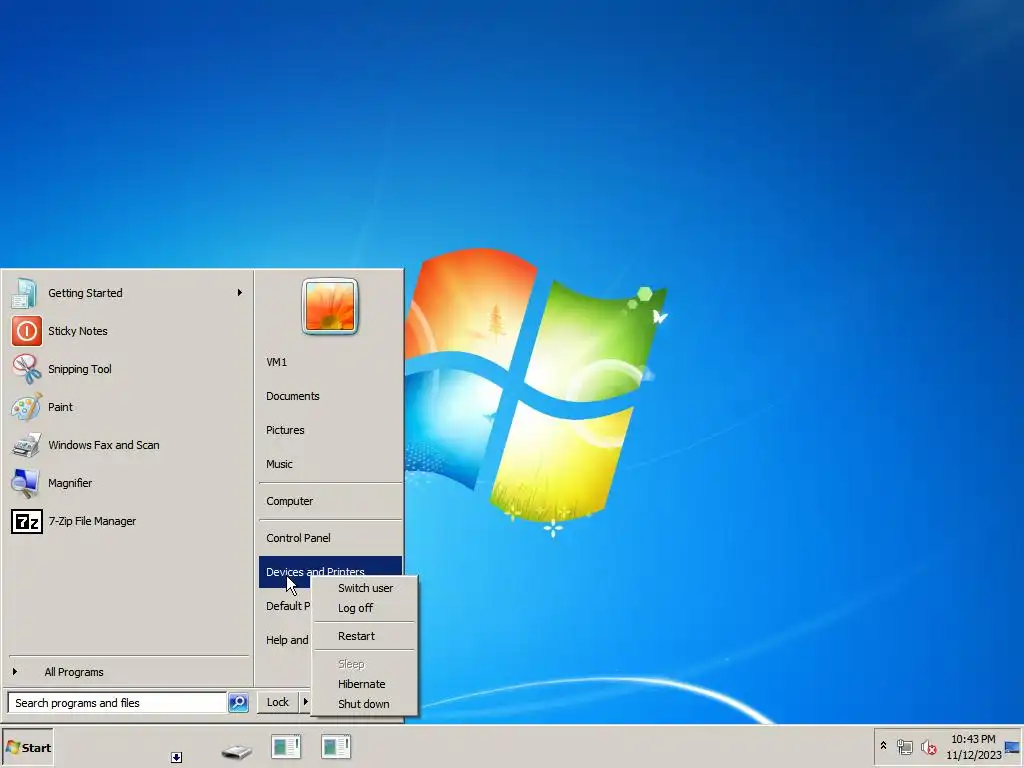Open the second window icon on taskbar
The height and width of the screenshot is (768, 1024).
click(336, 746)
